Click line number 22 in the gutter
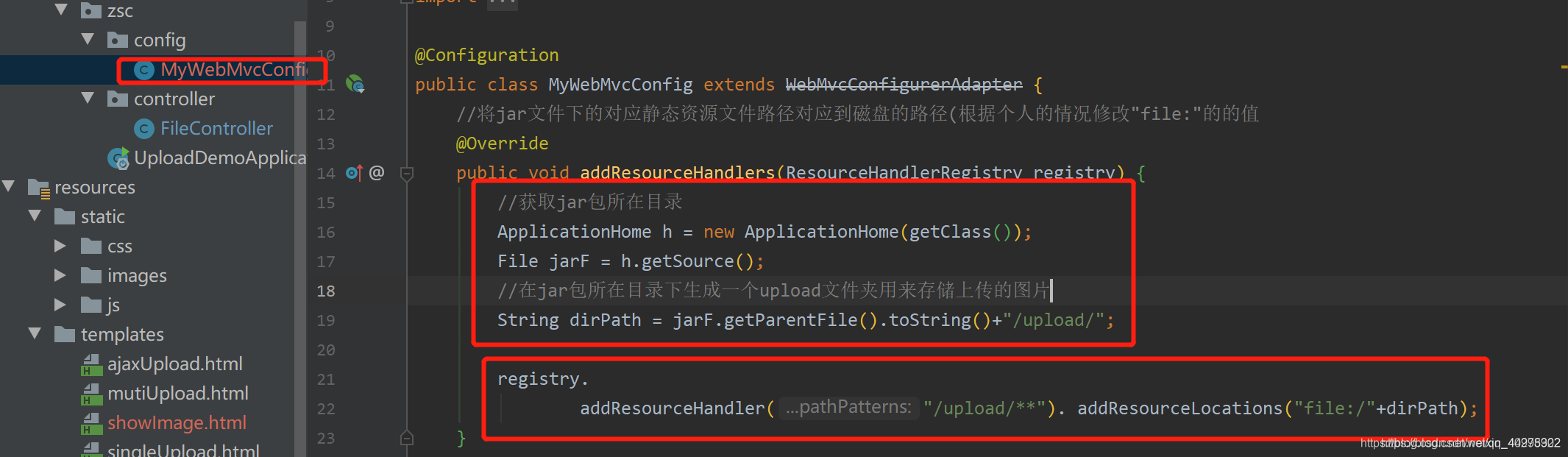 coord(326,408)
